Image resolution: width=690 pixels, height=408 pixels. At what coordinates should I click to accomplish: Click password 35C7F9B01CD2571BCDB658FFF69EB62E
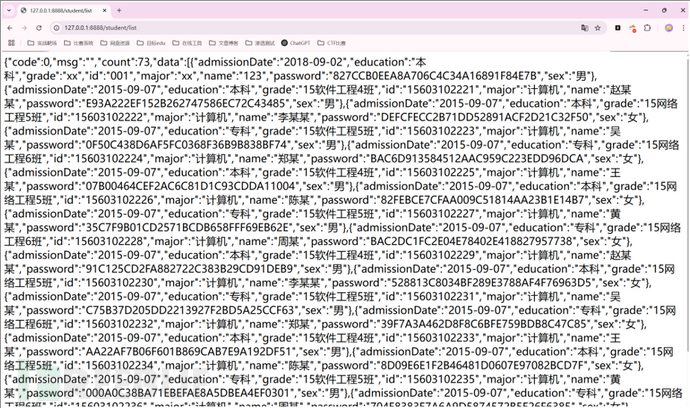pyautogui.click(x=188, y=228)
